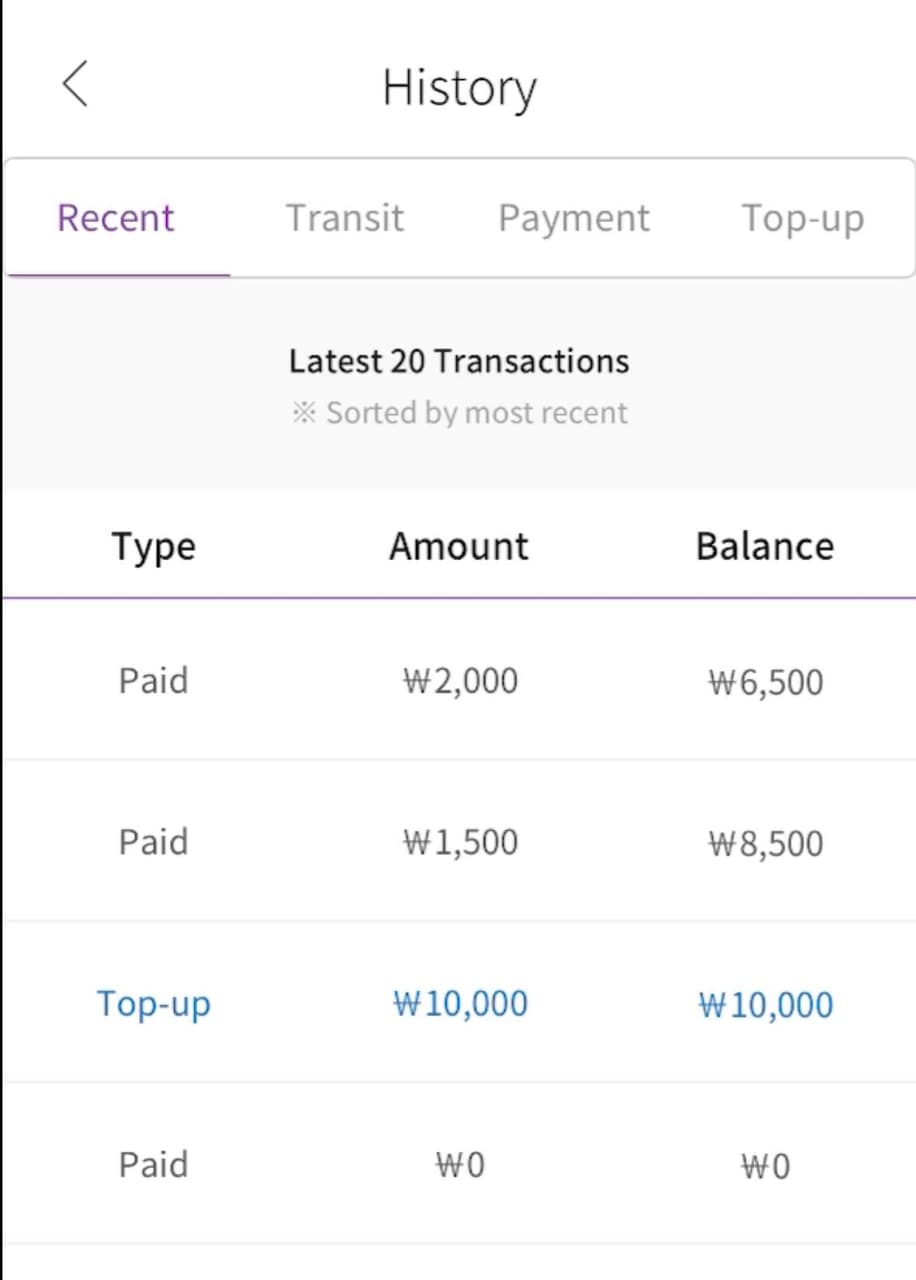Click the blue ₩10,000 top-up amount
The height and width of the screenshot is (1280, 916).
(460, 1003)
